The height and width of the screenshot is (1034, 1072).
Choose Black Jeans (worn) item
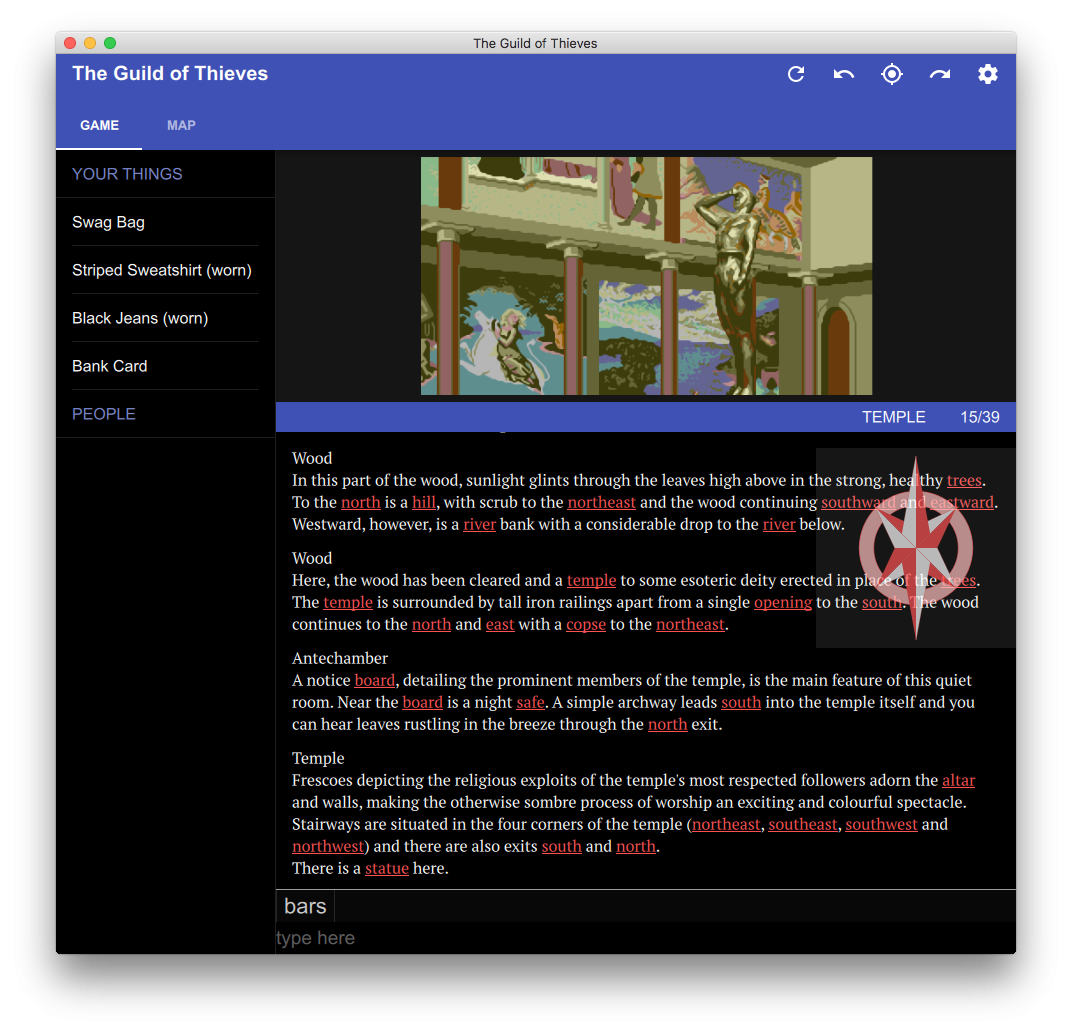(x=140, y=318)
